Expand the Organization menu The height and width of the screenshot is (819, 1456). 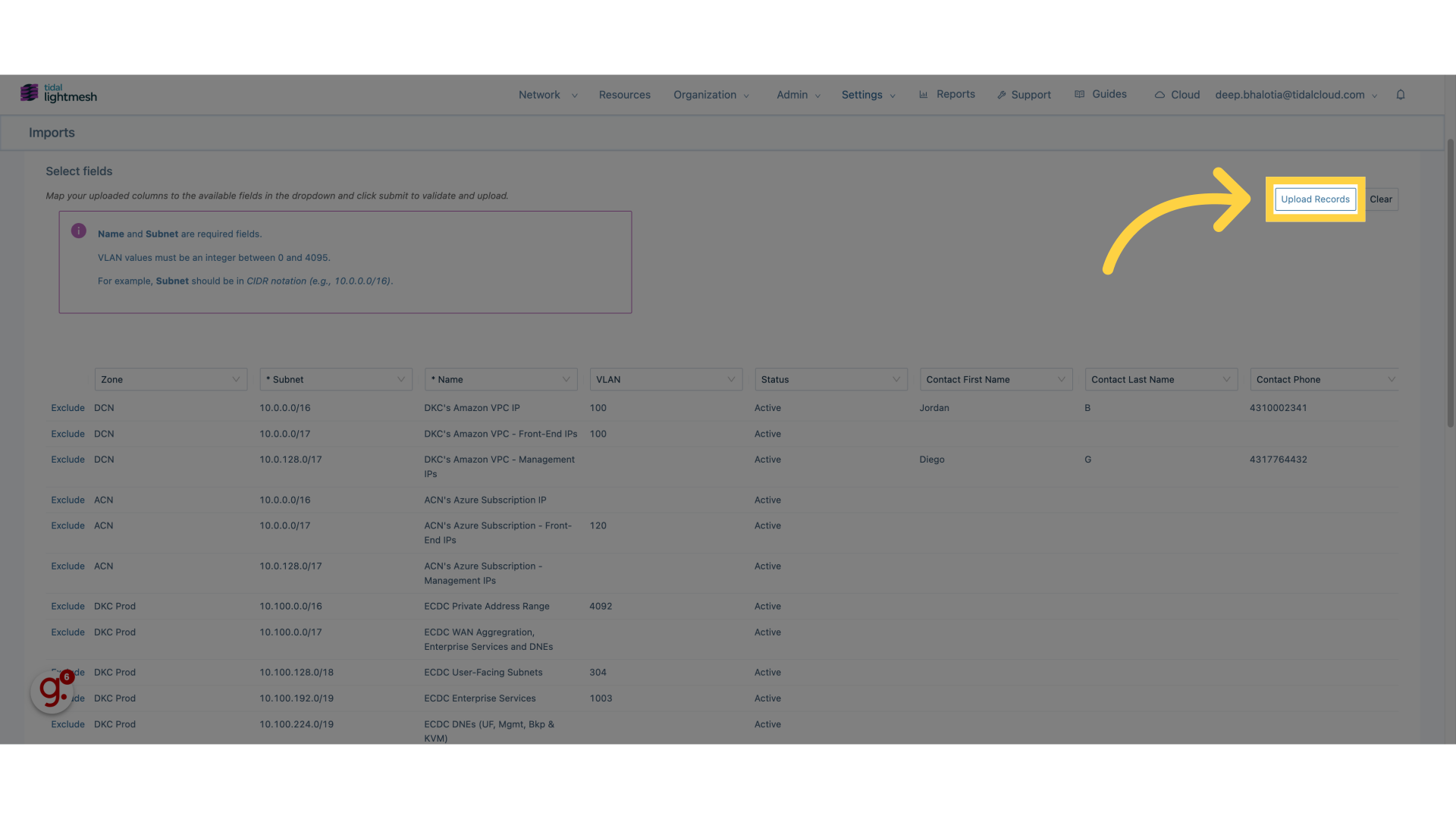711,95
